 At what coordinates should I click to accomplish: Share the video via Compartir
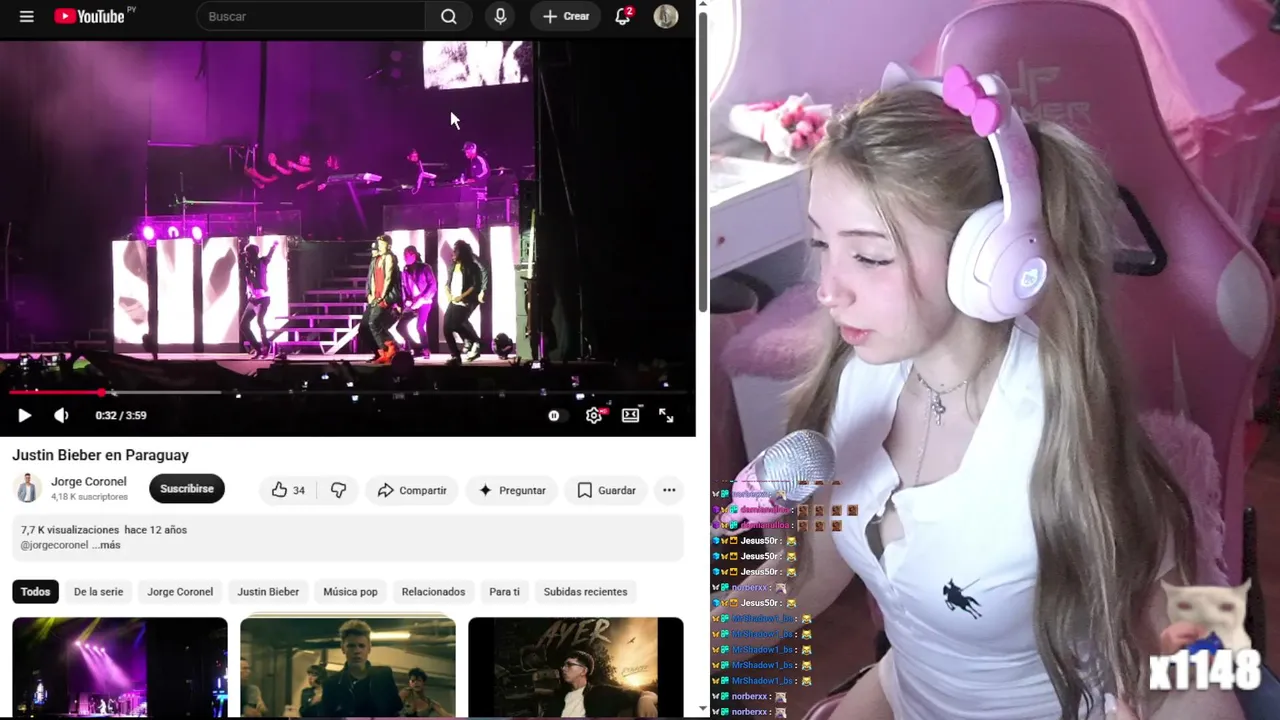(x=412, y=490)
